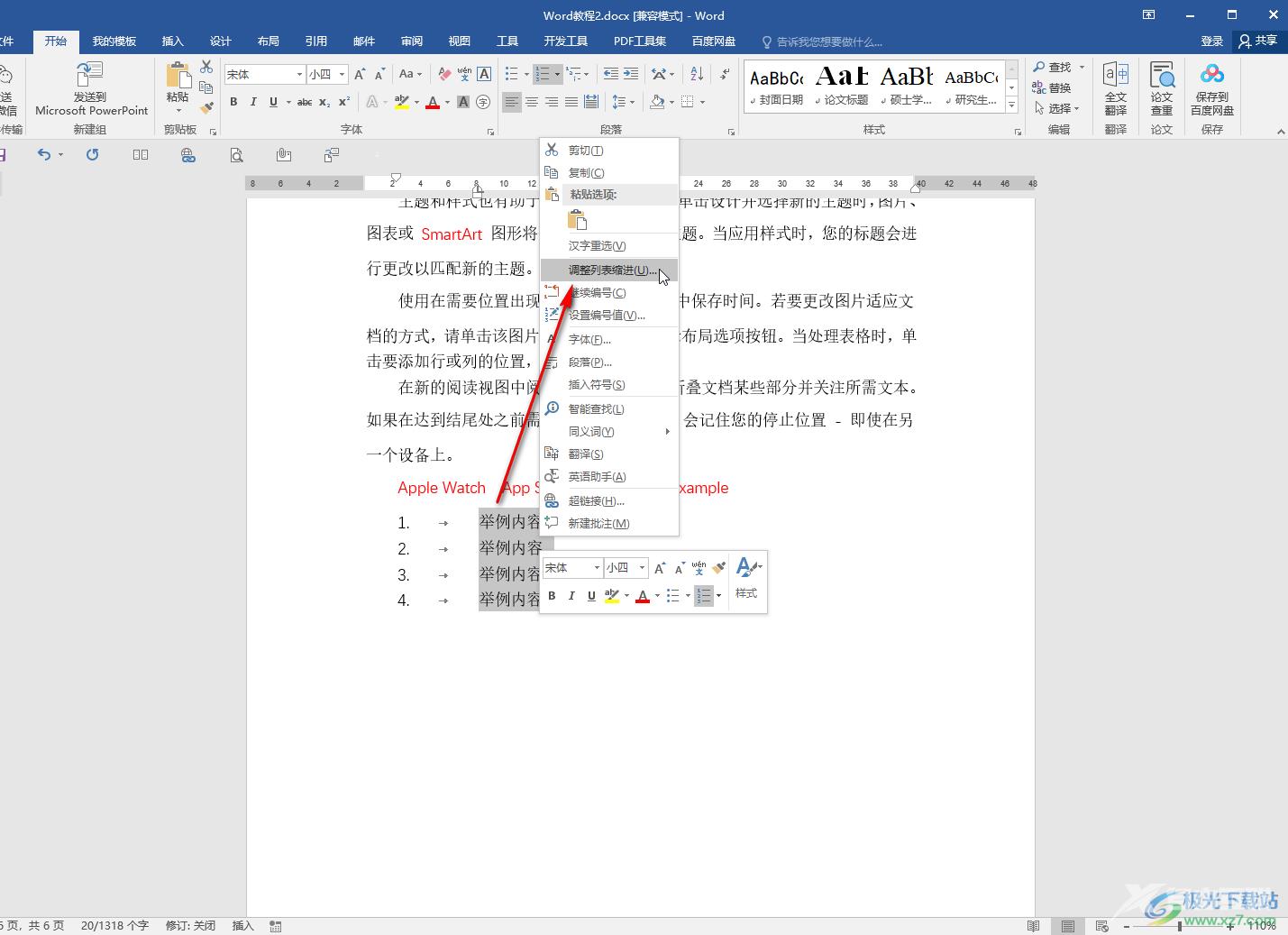
Task: Choose 段落(P) from context menu
Action: [x=609, y=362]
